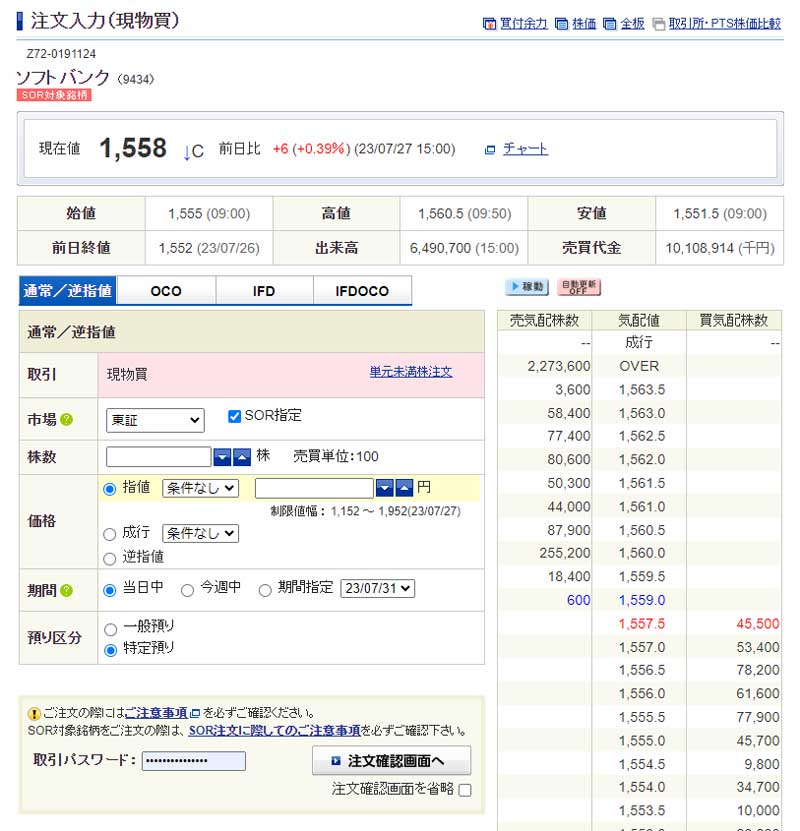Click the window icon beside 株価
This screenshot has width=800, height=831.
tap(561, 24)
